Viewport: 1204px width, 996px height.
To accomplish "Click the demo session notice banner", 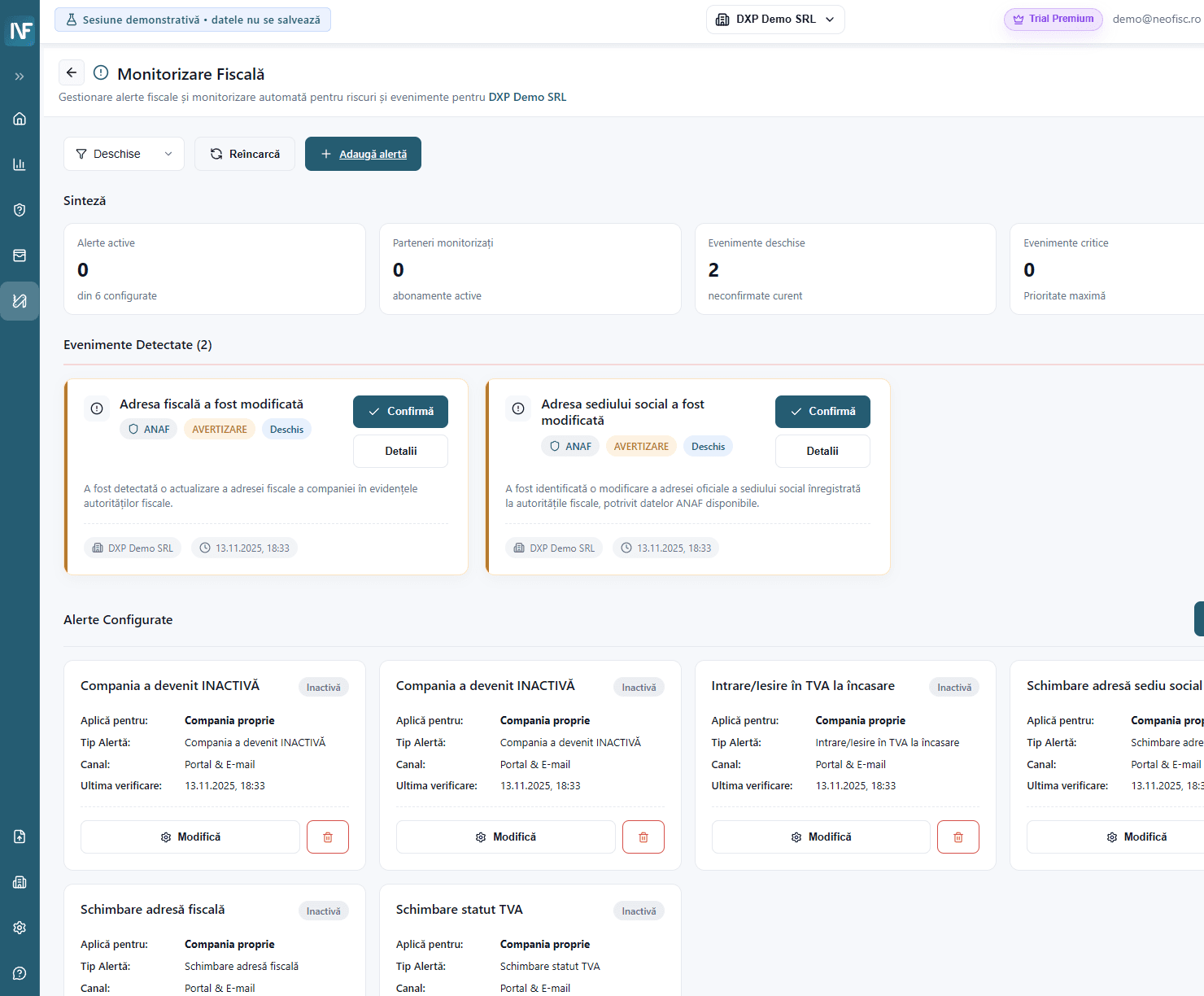I will click(x=193, y=20).
